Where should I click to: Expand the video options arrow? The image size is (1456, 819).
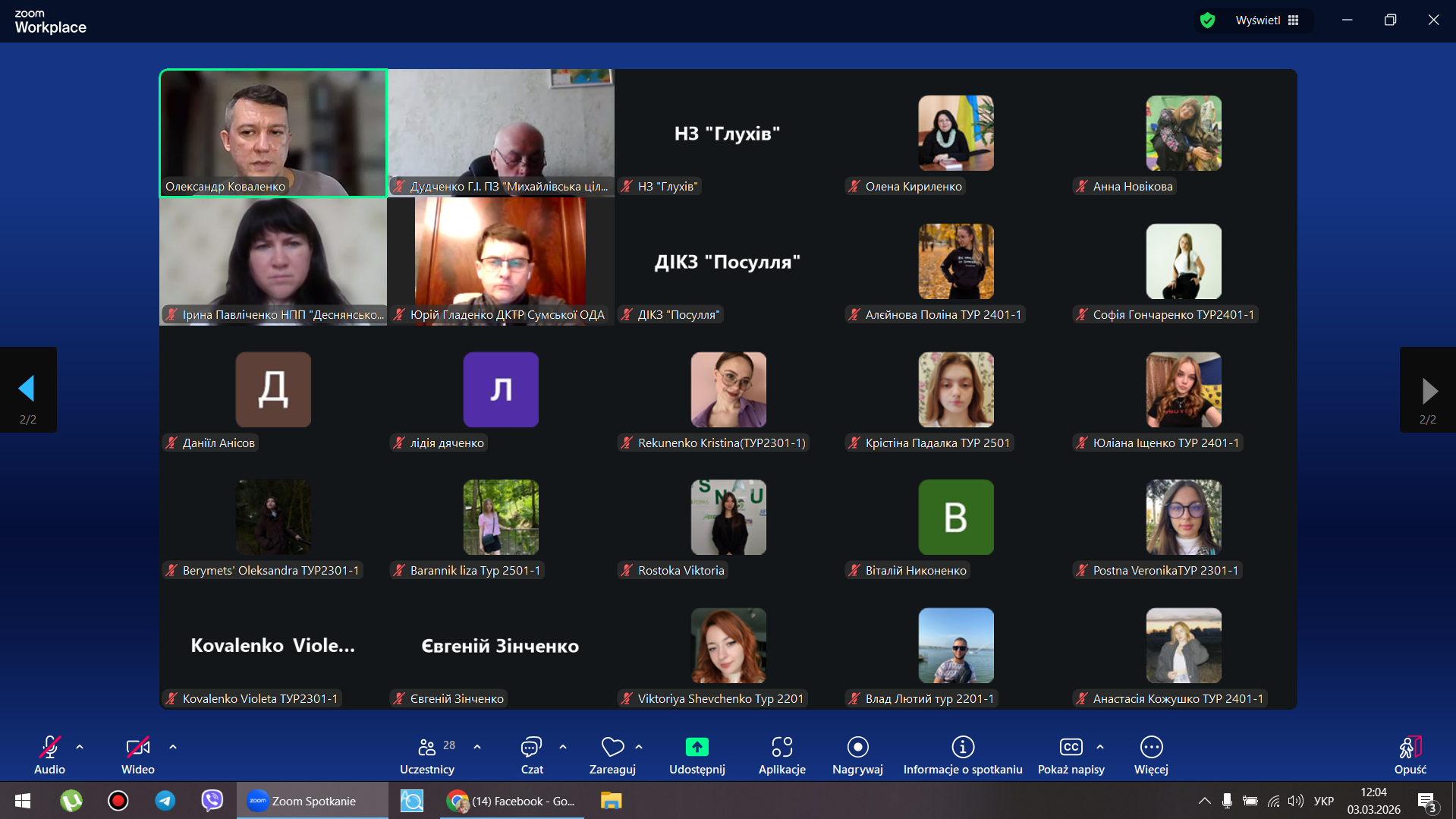(173, 747)
